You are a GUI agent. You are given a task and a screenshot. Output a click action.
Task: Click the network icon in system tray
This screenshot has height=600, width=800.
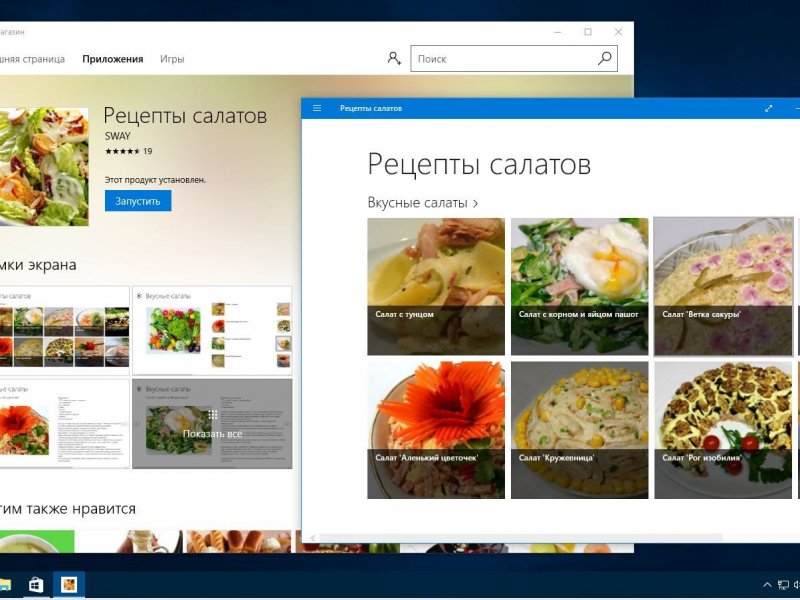(783, 585)
